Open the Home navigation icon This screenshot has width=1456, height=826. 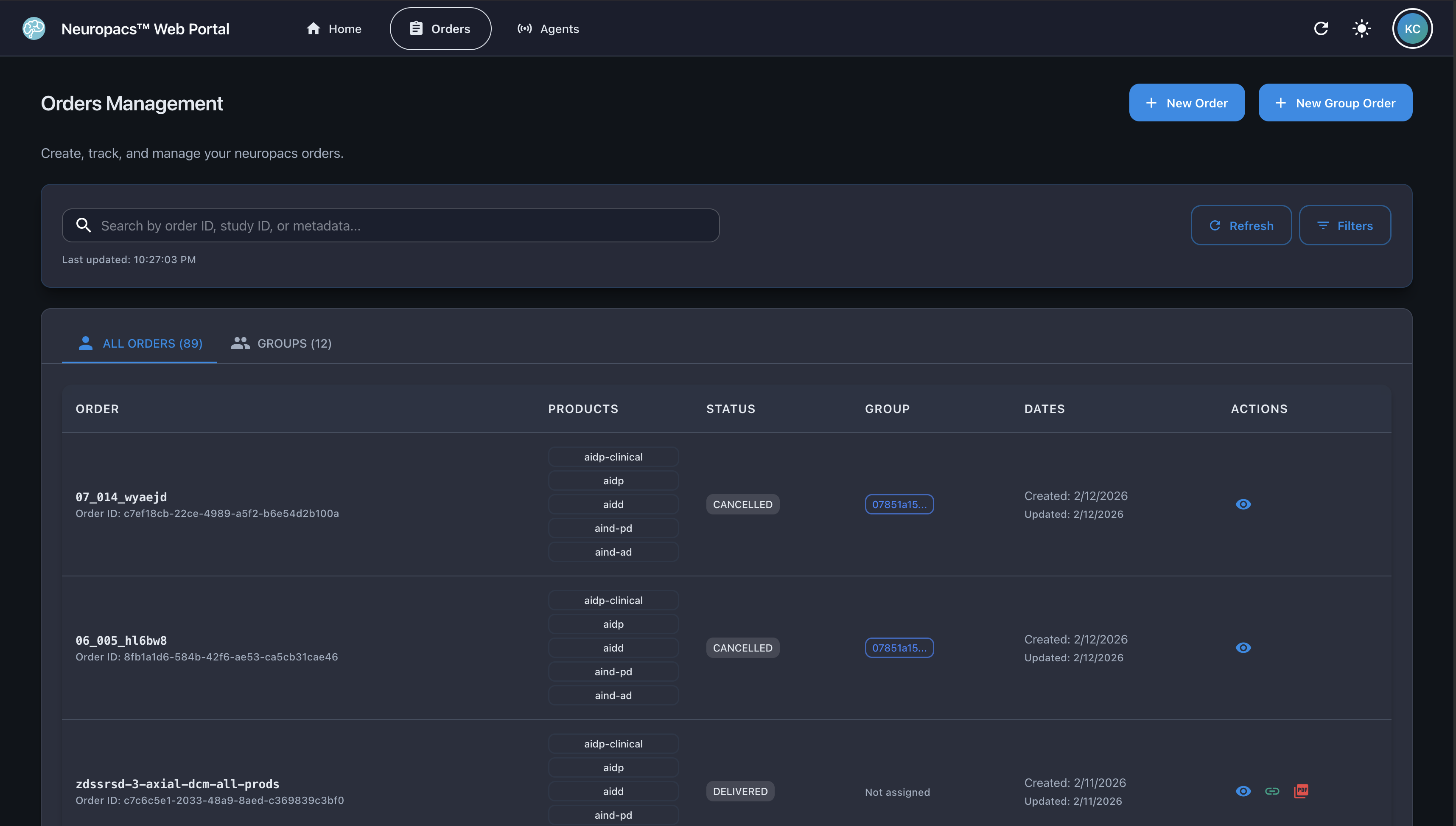[315, 28]
